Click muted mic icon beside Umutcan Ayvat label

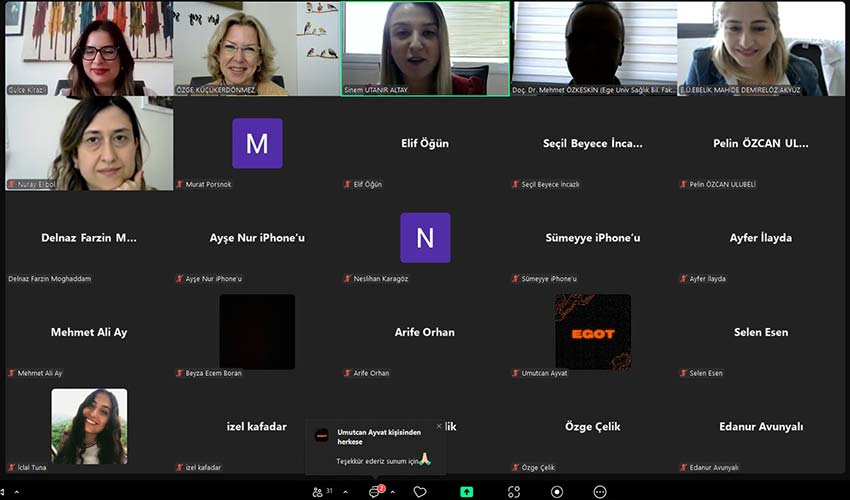tap(516, 373)
